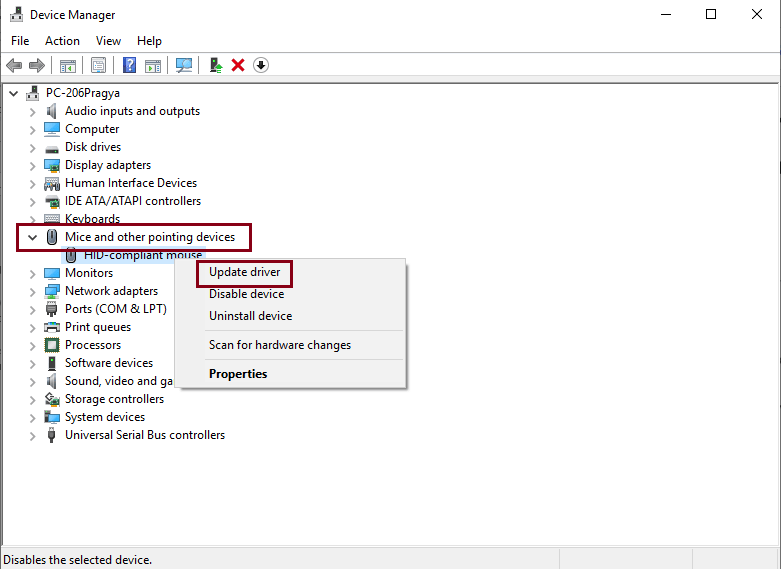Image resolution: width=781 pixels, height=569 pixels.
Task: Expand the System devices chevron
Action: point(32,418)
